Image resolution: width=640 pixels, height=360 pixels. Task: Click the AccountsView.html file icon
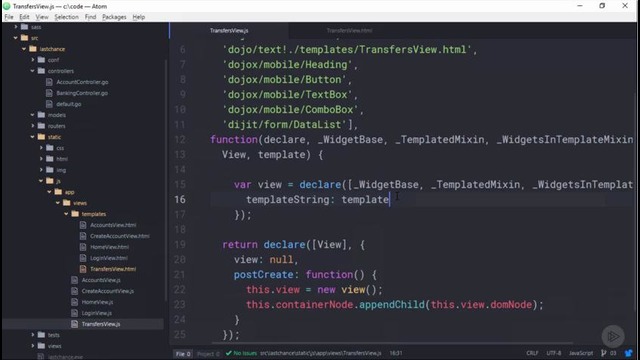83,225
